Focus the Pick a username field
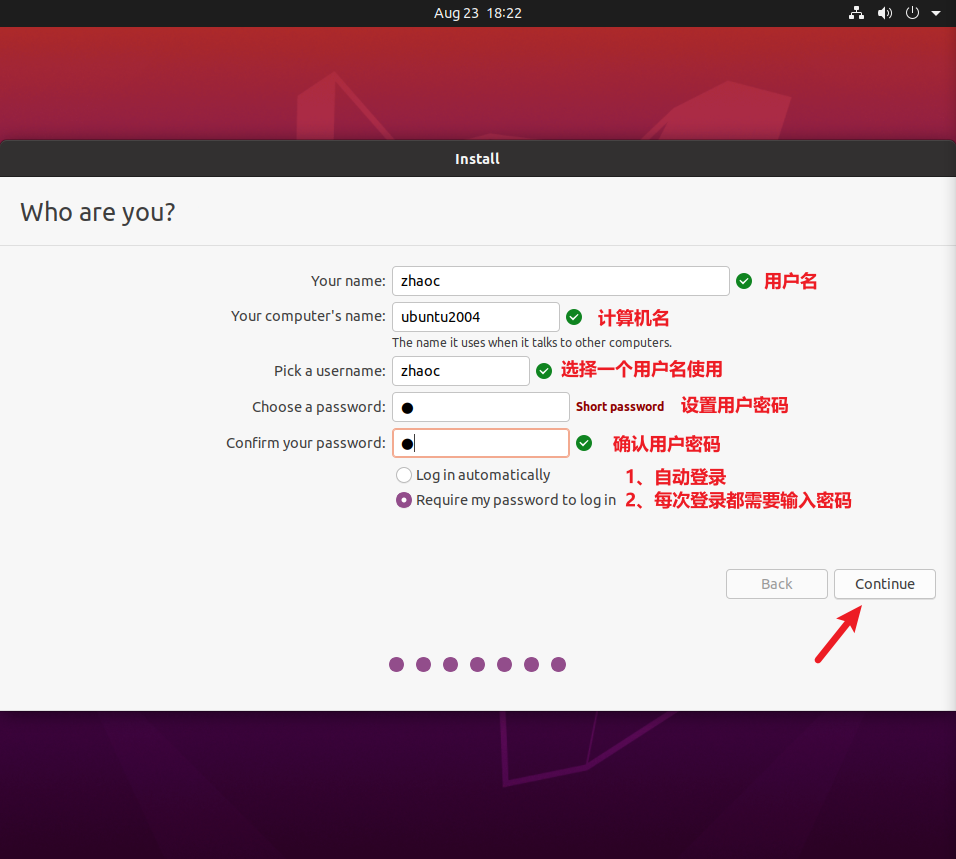This screenshot has height=859, width=956. [460, 371]
